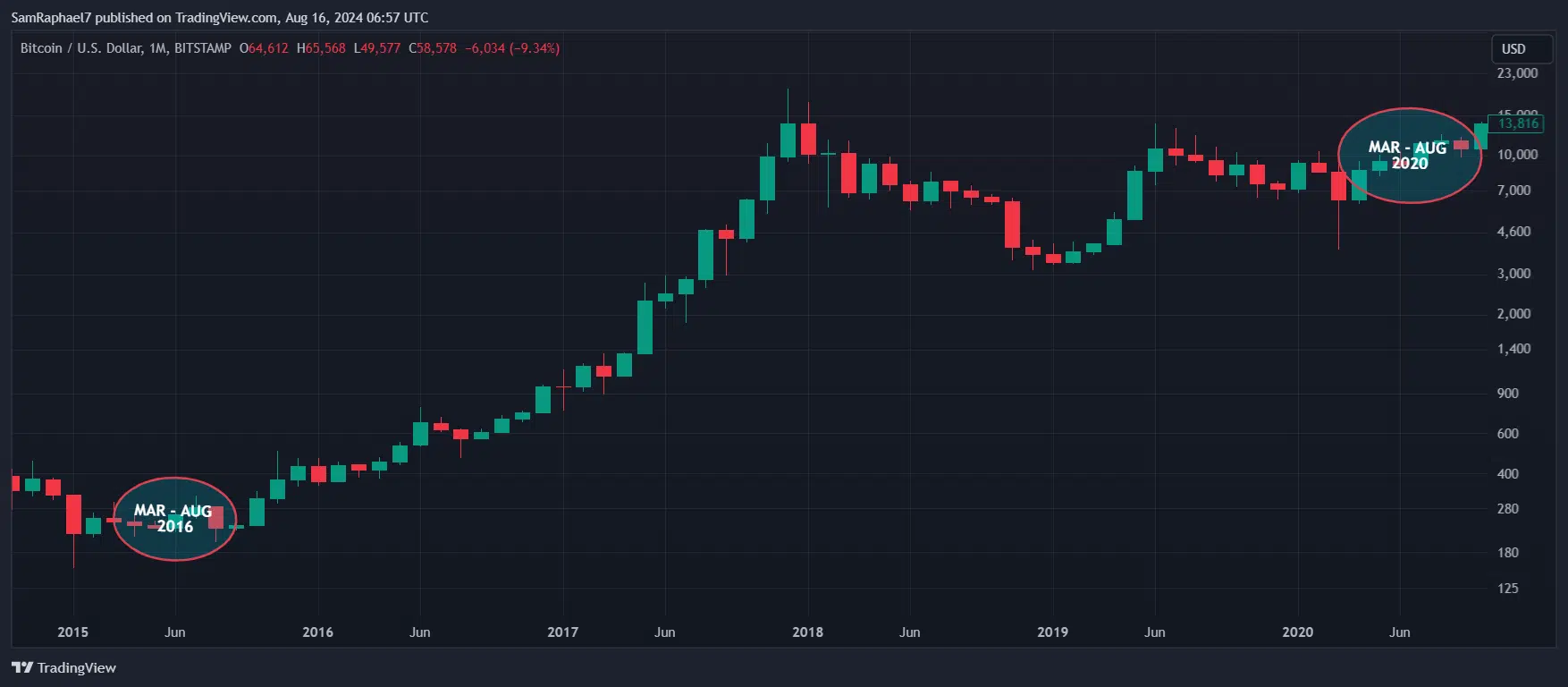Click the 13,816 current price label
Screen dimensions: 1568x687
tap(1517, 123)
